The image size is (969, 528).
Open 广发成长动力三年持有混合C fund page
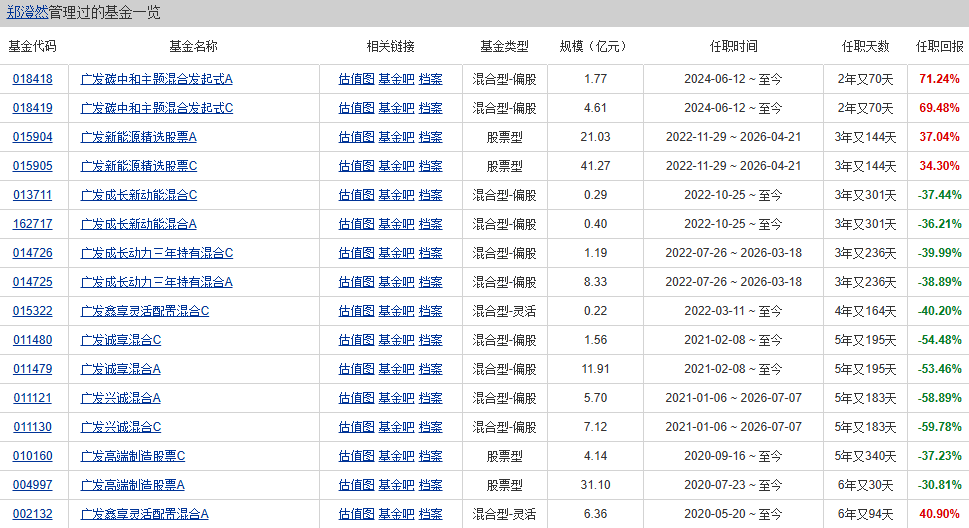[x=156, y=253]
